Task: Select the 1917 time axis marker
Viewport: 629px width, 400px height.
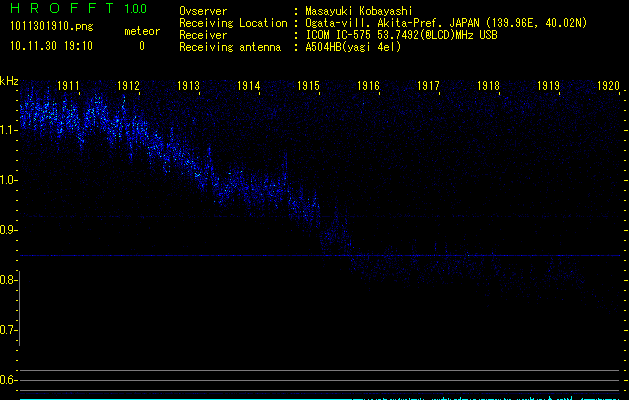Action: click(429, 87)
